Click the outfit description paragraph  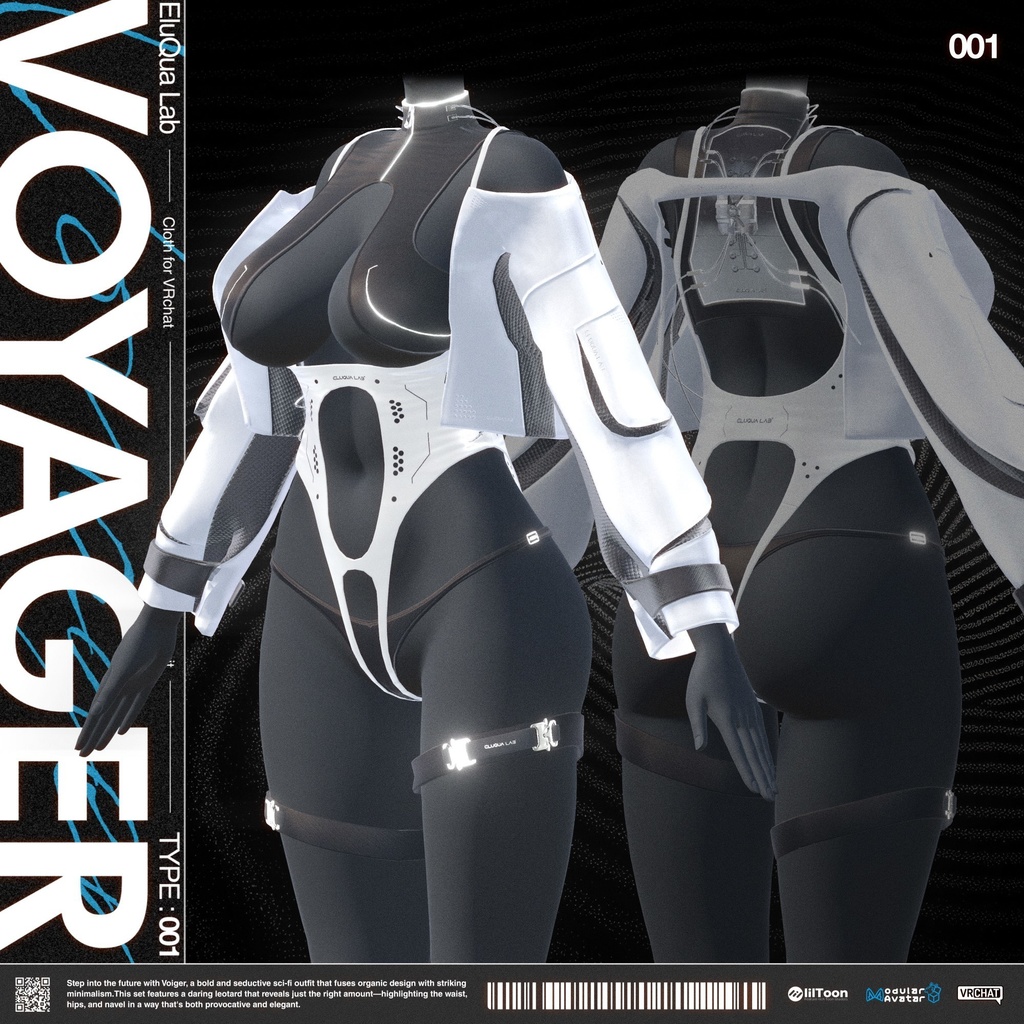[267, 993]
